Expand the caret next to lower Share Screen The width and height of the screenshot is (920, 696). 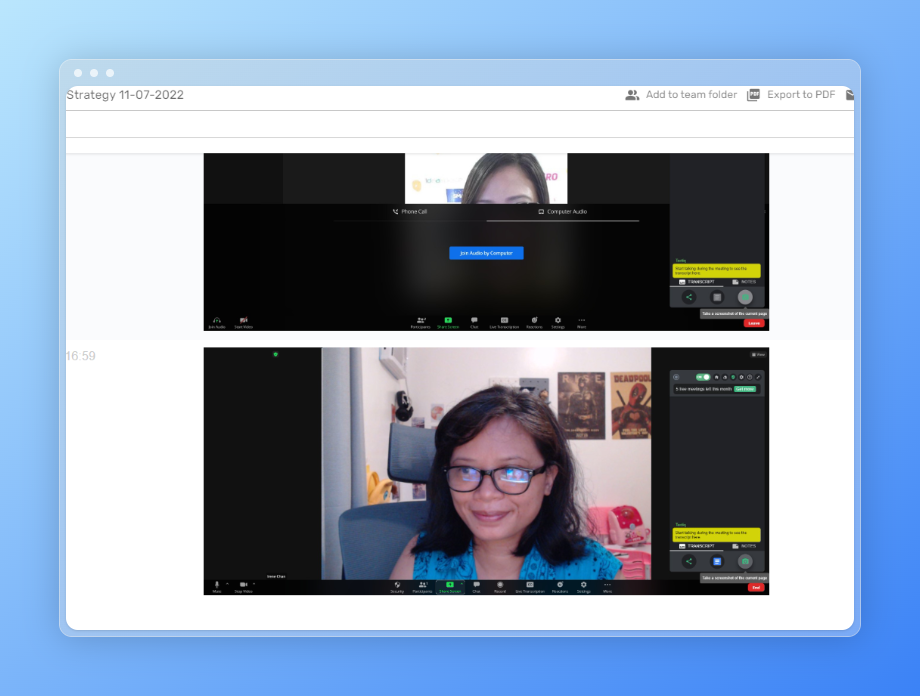point(462,584)
